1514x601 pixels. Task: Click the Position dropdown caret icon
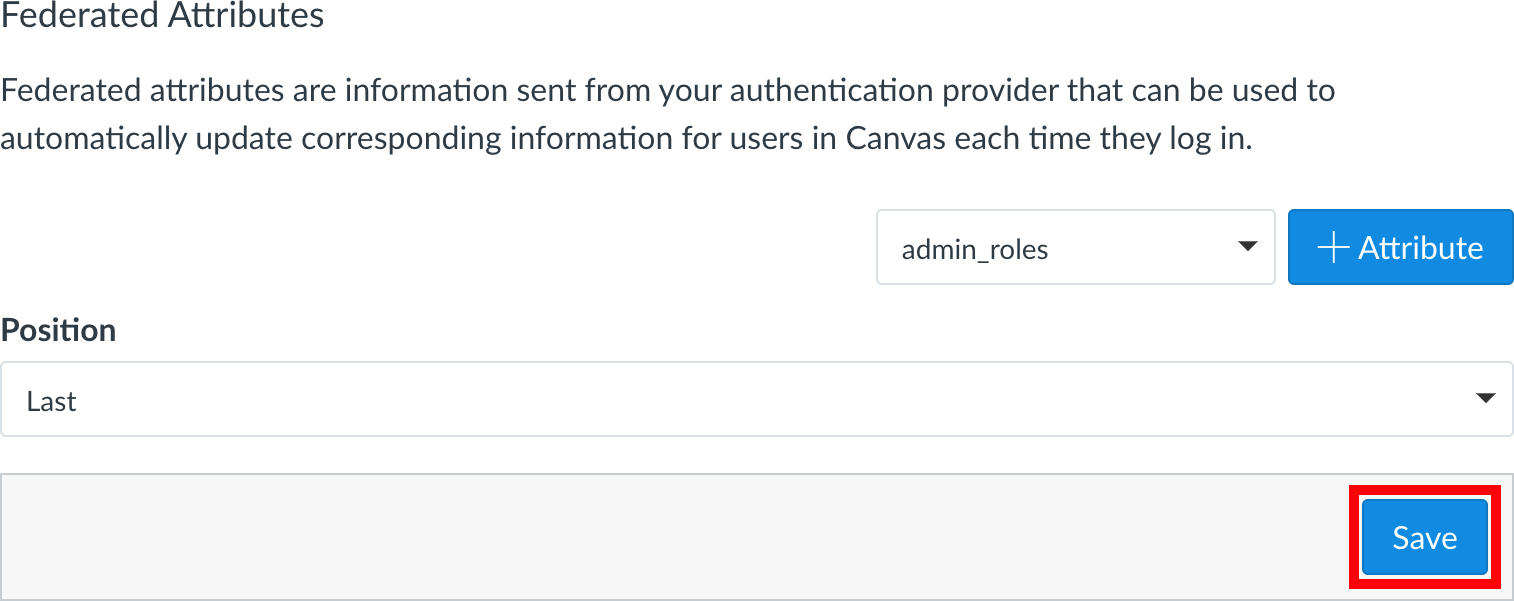[x=1485, y=399]
